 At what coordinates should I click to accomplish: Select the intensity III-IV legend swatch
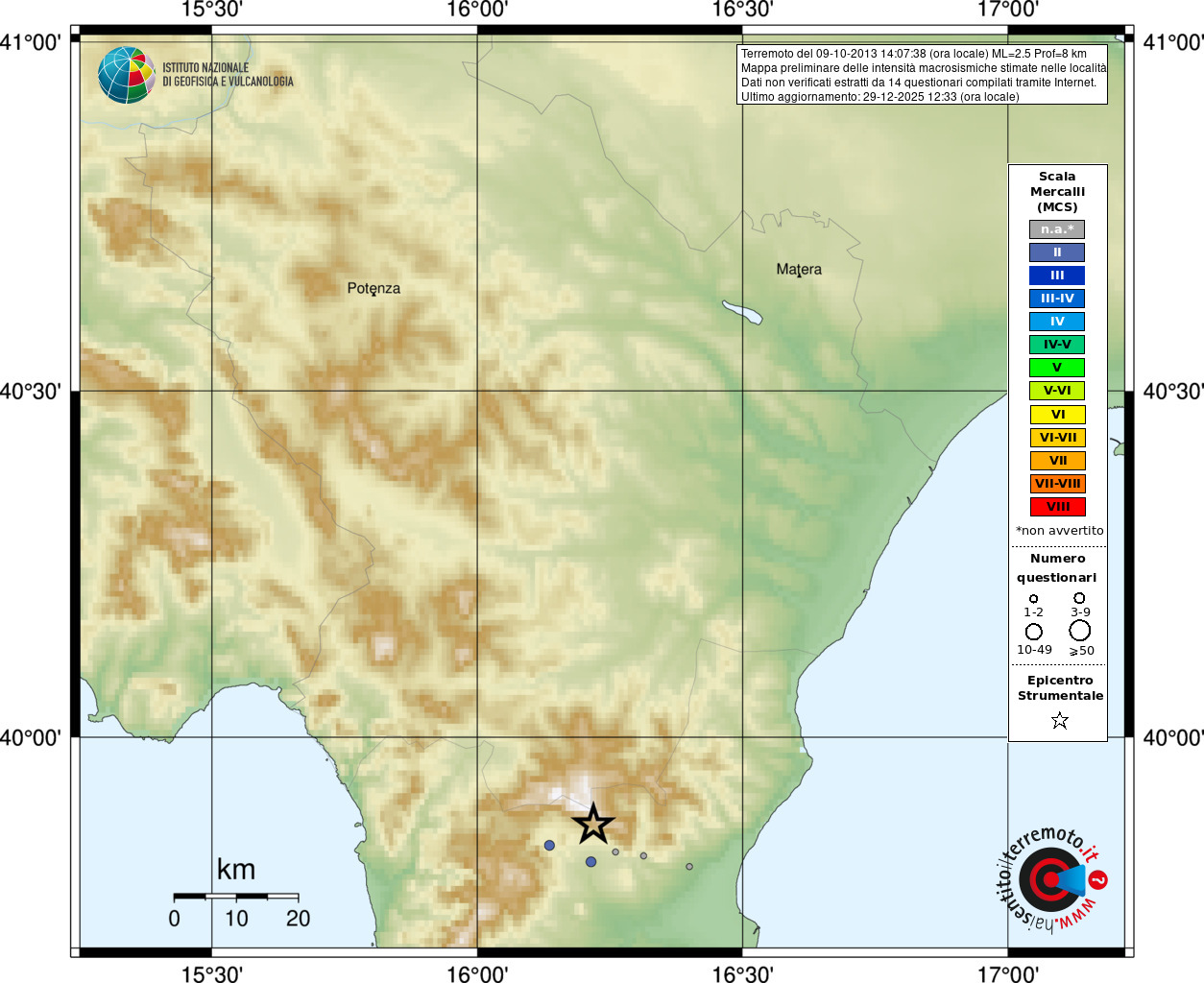(x=1057, y=299)
